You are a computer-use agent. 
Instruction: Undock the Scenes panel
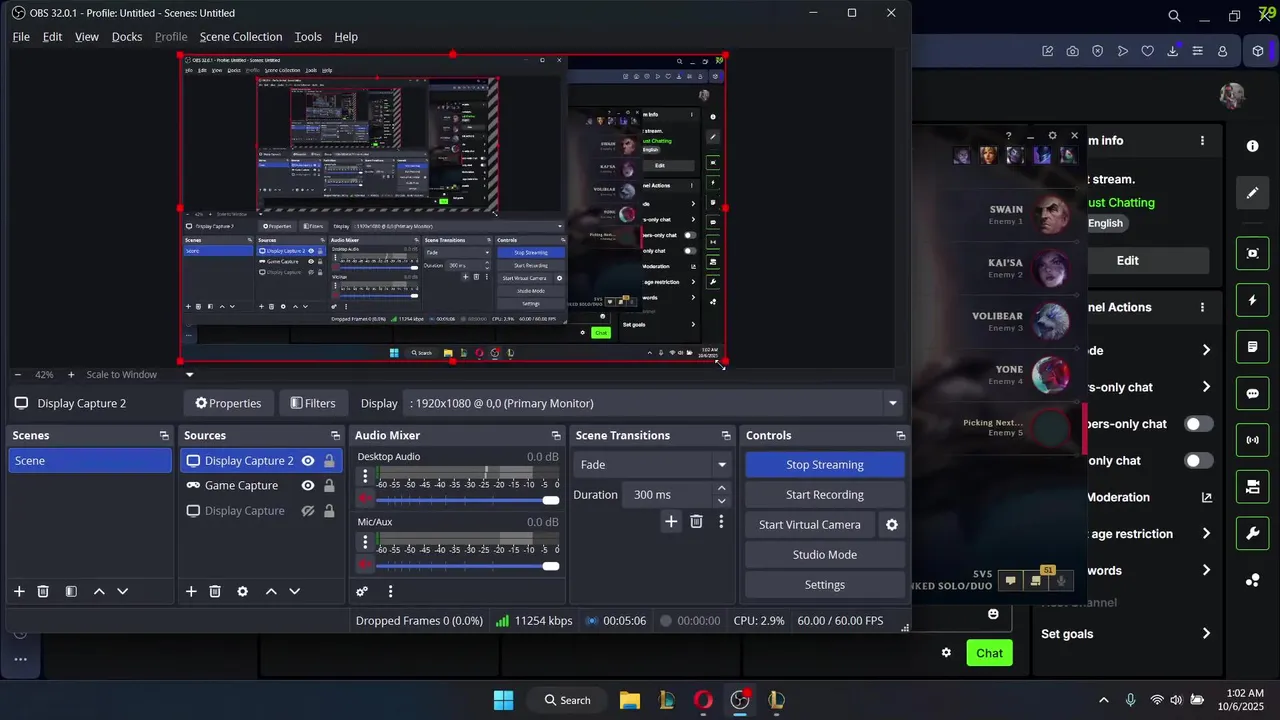(164, 435)
